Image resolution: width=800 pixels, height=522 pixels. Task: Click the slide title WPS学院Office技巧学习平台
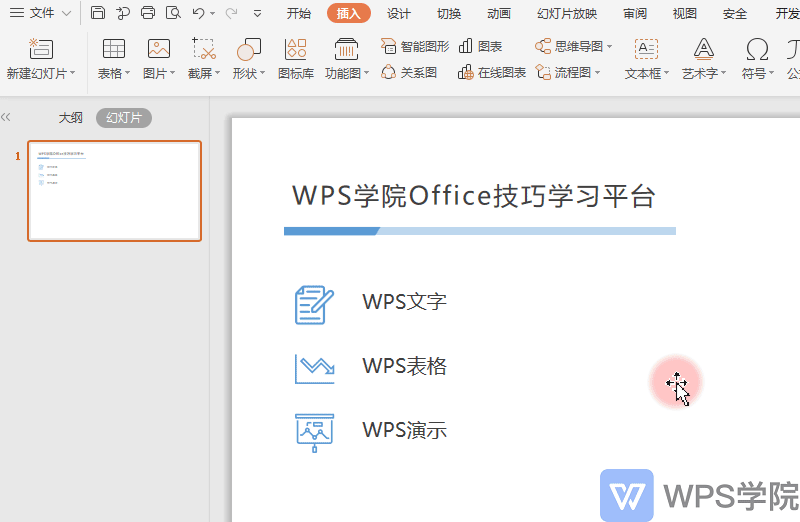click(473, 196)
